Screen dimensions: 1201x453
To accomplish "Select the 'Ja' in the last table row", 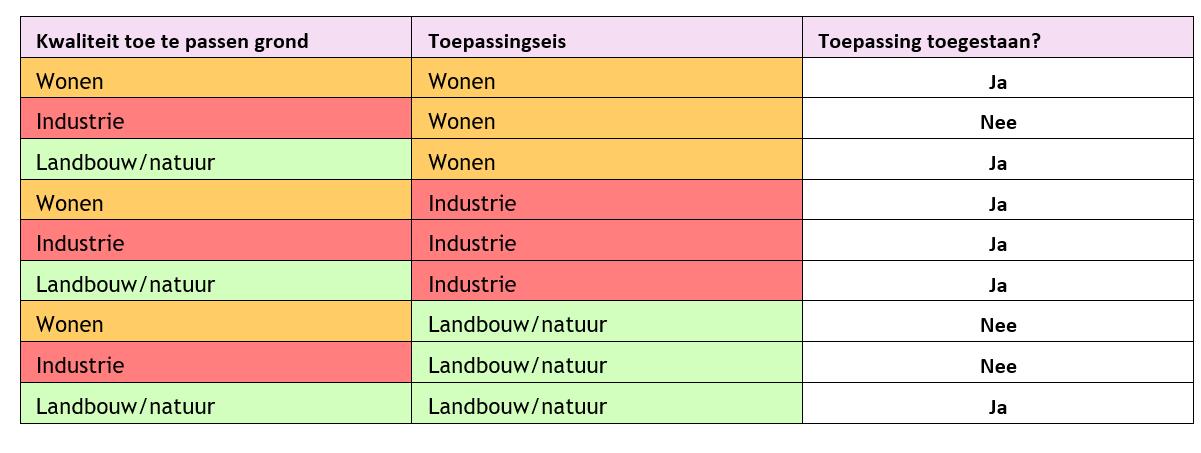I will click(998, 407).
